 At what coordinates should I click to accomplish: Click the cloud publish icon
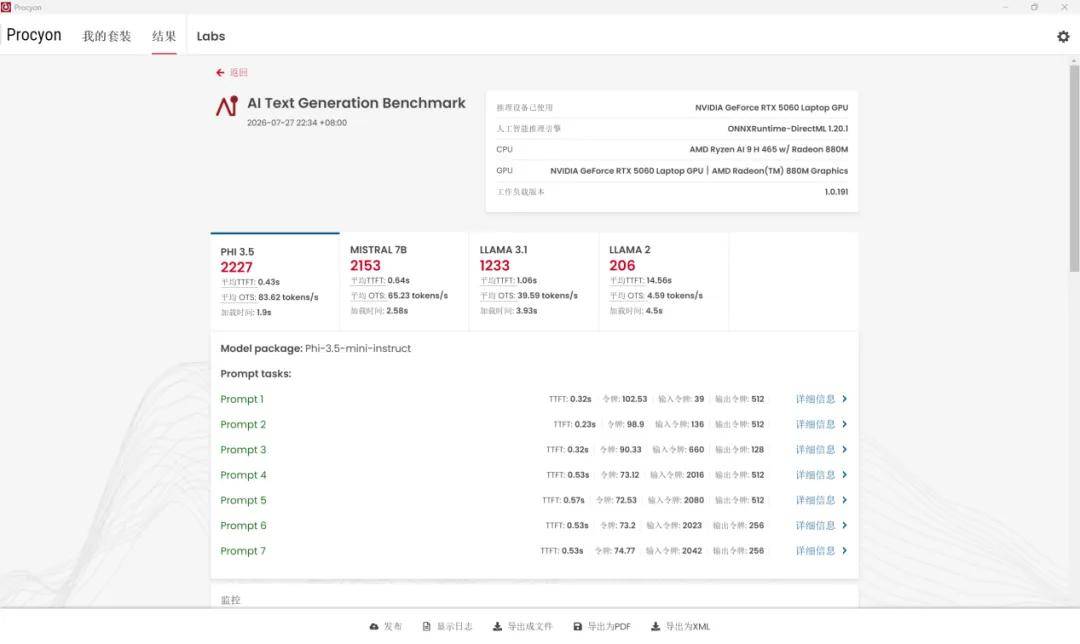(374, 627)
